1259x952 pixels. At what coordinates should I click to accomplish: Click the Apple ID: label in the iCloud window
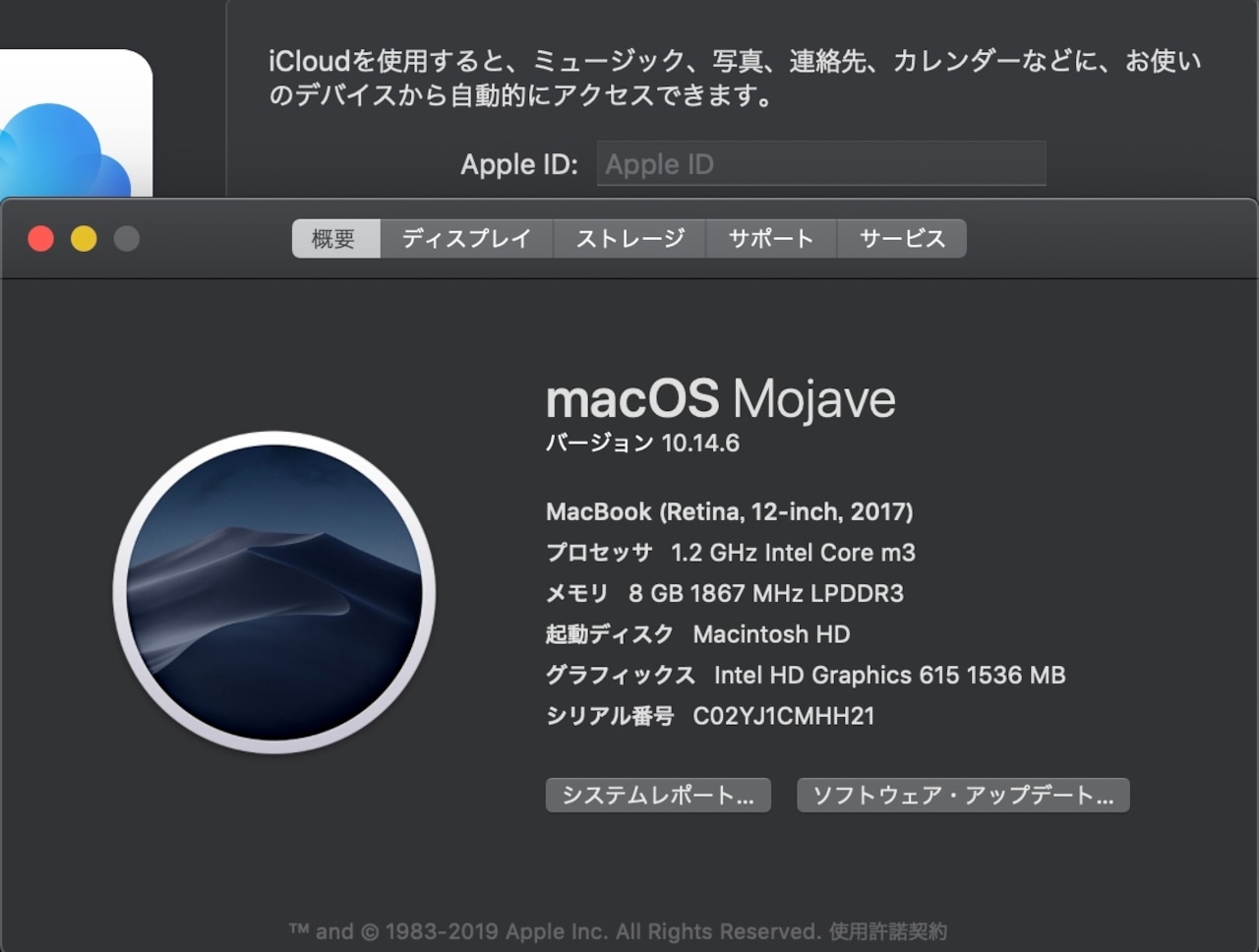[x=519, y=164]
